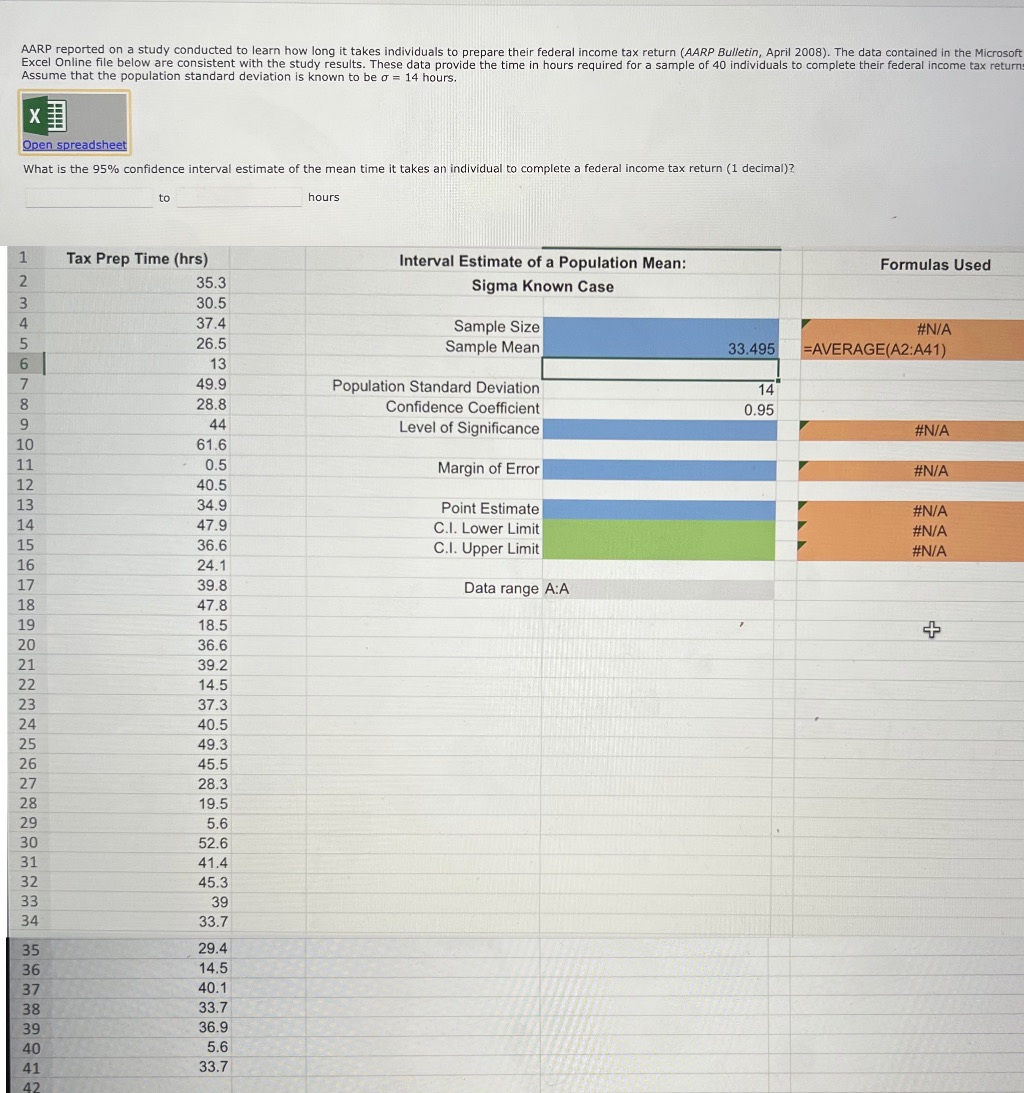Select the 'Interval Estimate of a Population Mean:' title

tap(542, 262)
